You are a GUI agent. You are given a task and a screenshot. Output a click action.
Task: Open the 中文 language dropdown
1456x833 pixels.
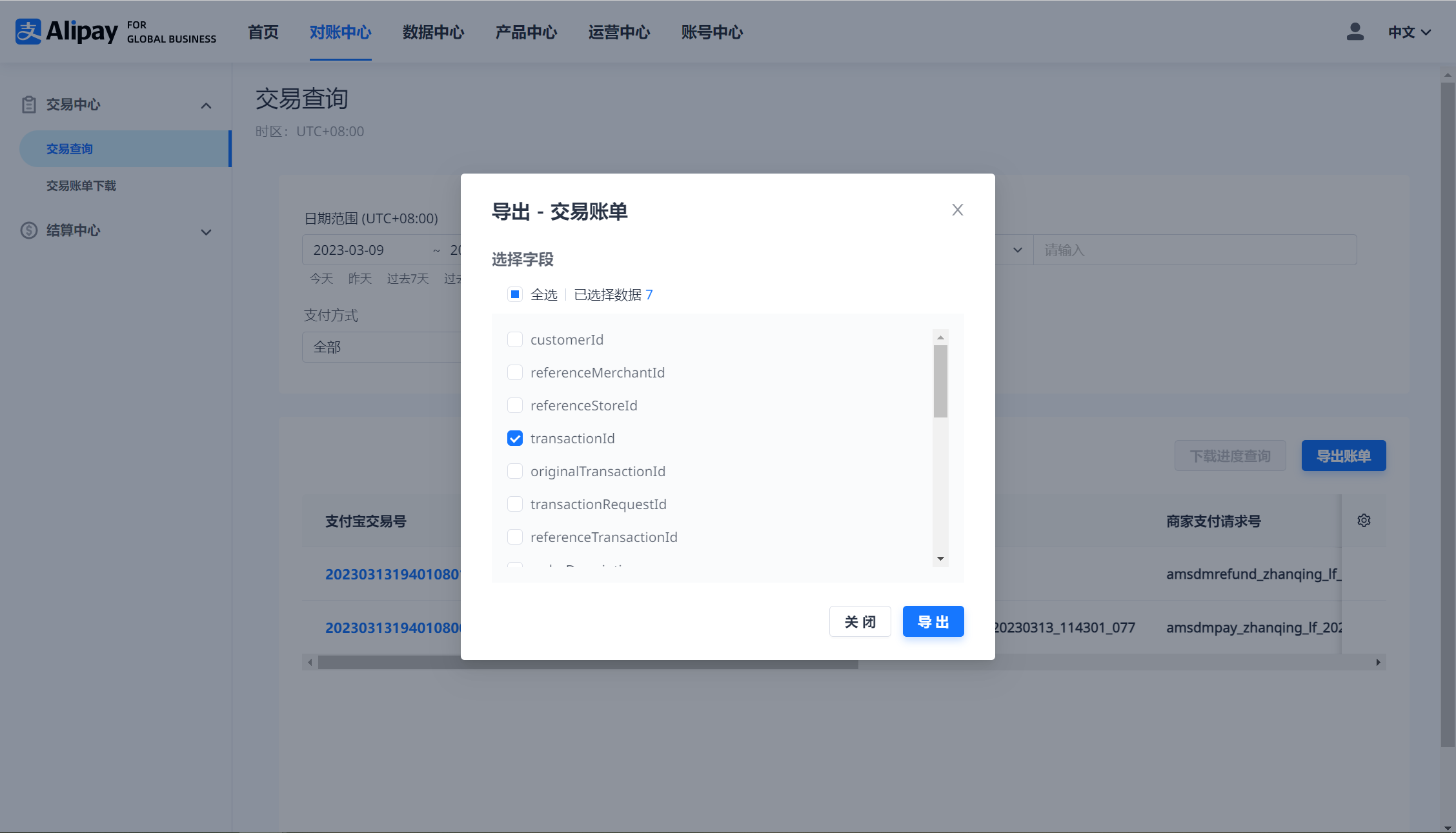pyautogui.click(x=1410, y=32)
